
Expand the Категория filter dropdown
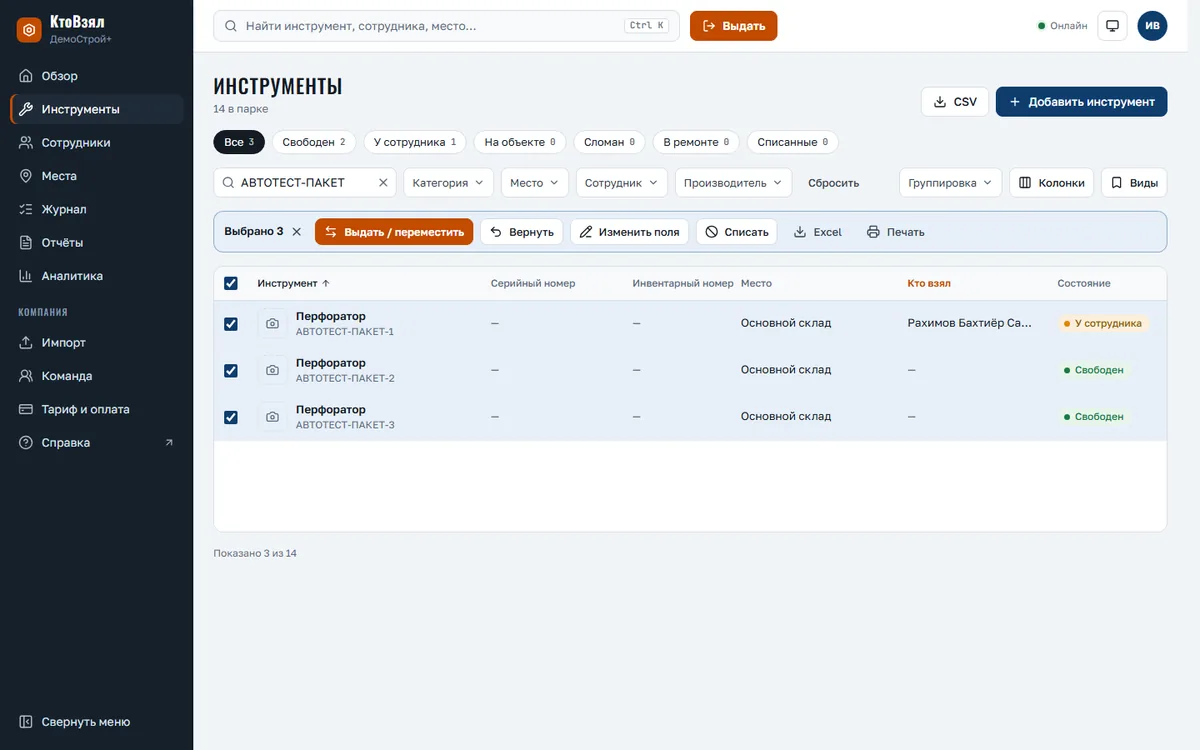(x=448, y=183)
